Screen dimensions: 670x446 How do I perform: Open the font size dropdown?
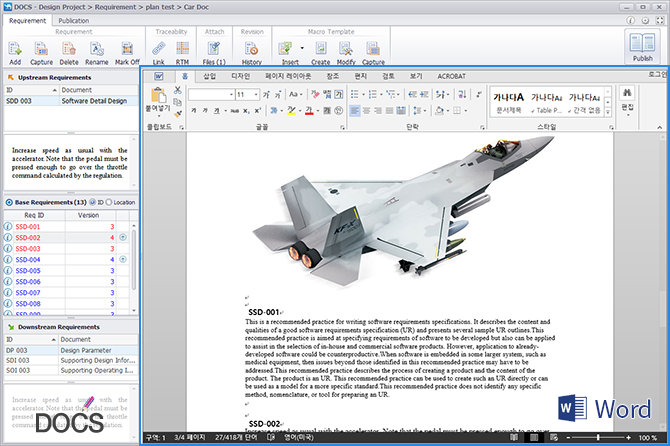[x=256, y=94]
